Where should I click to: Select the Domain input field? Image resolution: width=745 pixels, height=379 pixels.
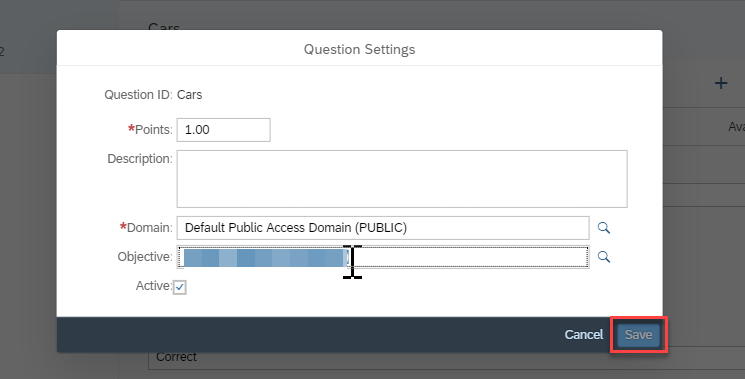pos(383,228)
